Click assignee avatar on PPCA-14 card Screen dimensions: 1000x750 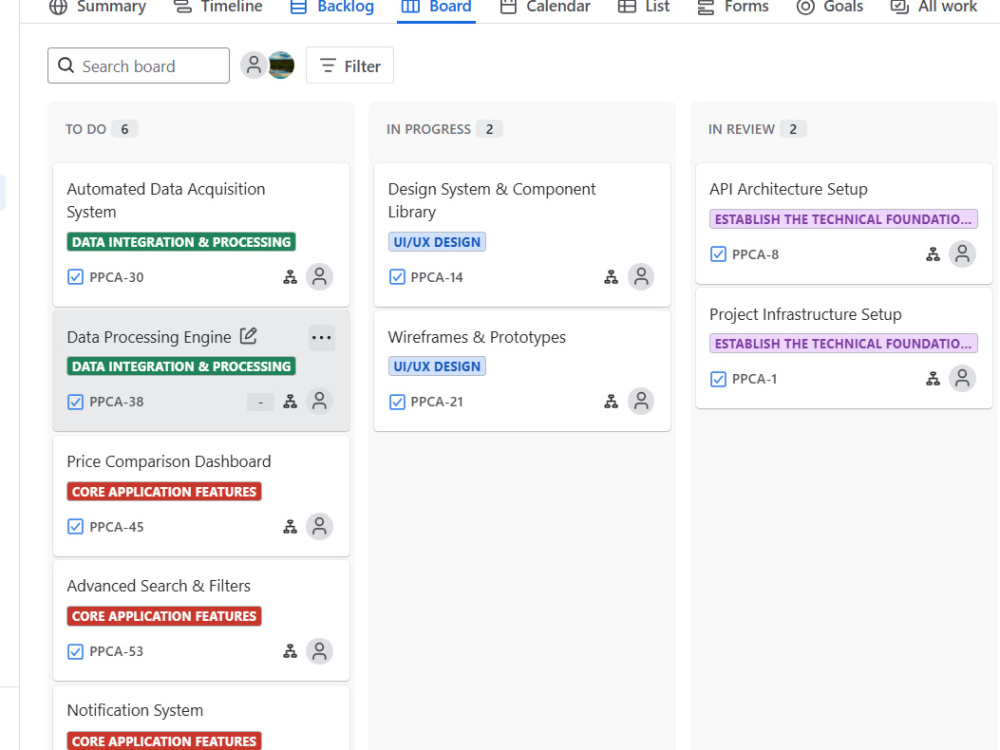641,277
